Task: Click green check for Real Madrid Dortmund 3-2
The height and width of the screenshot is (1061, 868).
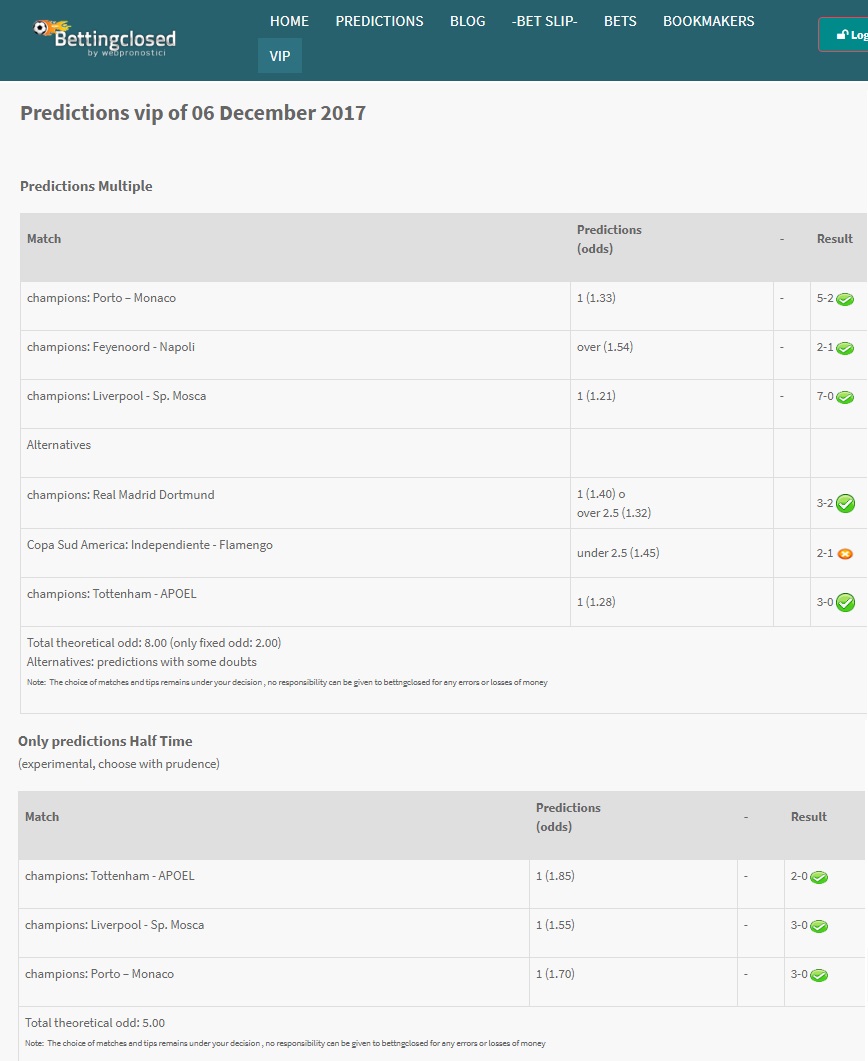Action: (845, 503)
